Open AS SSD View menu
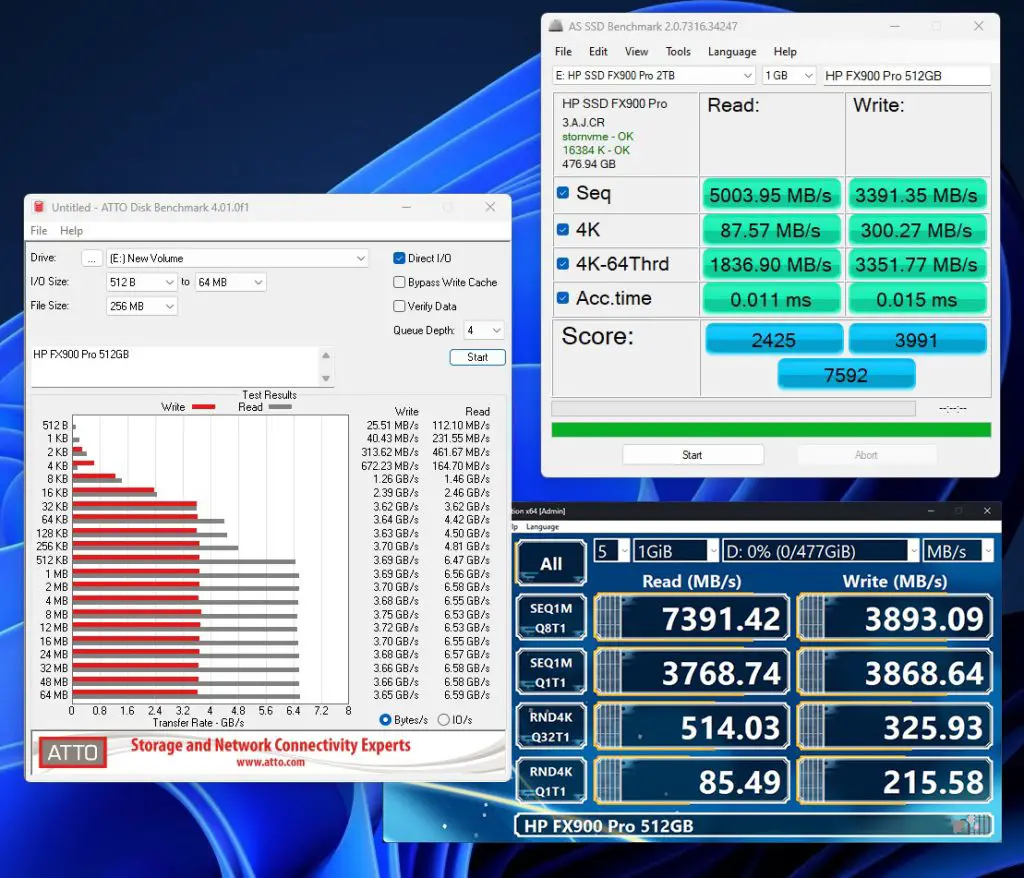Viewport: 1024px width, 878px height. pos(636,52)
